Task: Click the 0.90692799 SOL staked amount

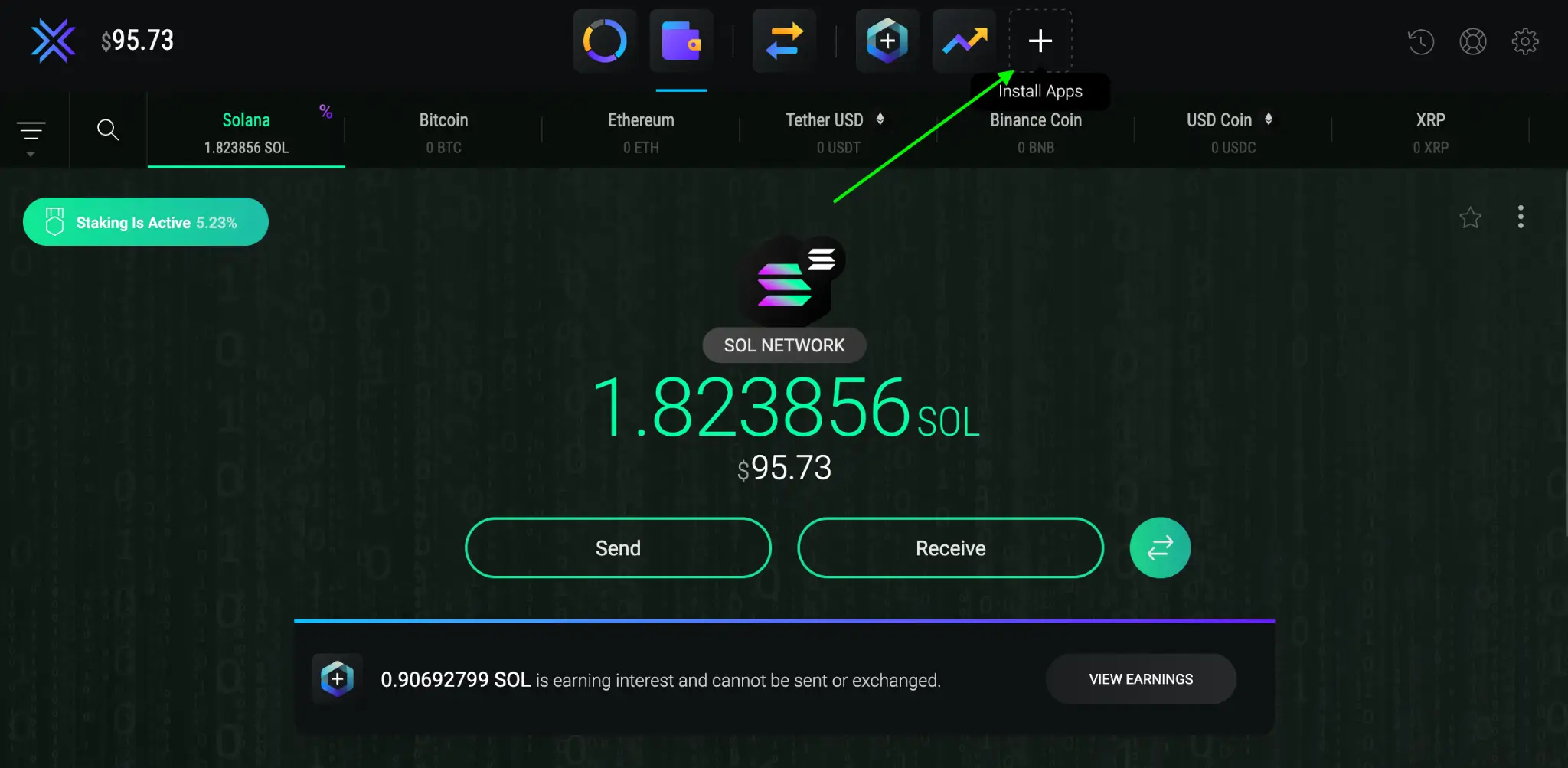Action: tap(456, 680)
